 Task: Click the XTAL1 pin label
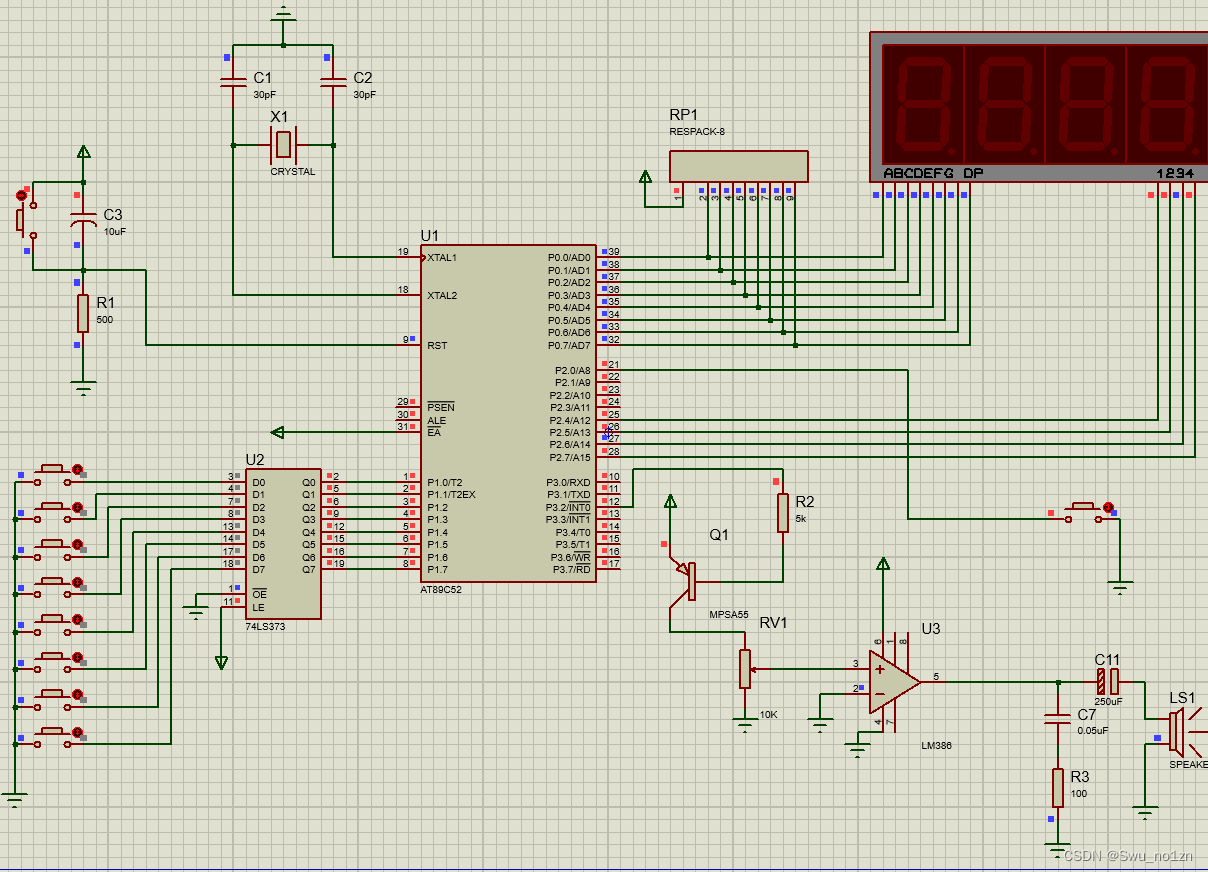point(442,257)
